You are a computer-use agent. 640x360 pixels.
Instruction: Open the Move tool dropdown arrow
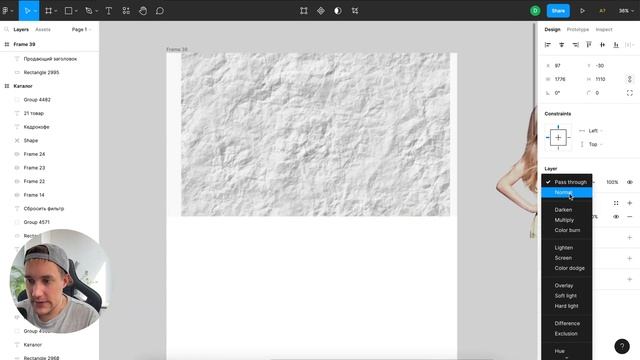[35, 11]
